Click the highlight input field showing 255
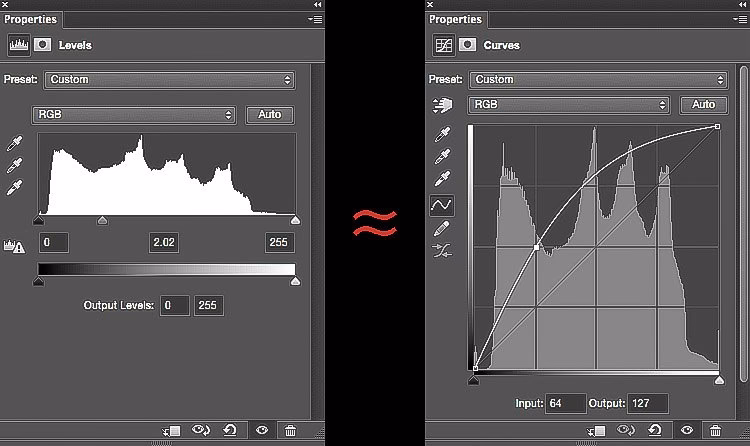 click(x=279, y=243)
